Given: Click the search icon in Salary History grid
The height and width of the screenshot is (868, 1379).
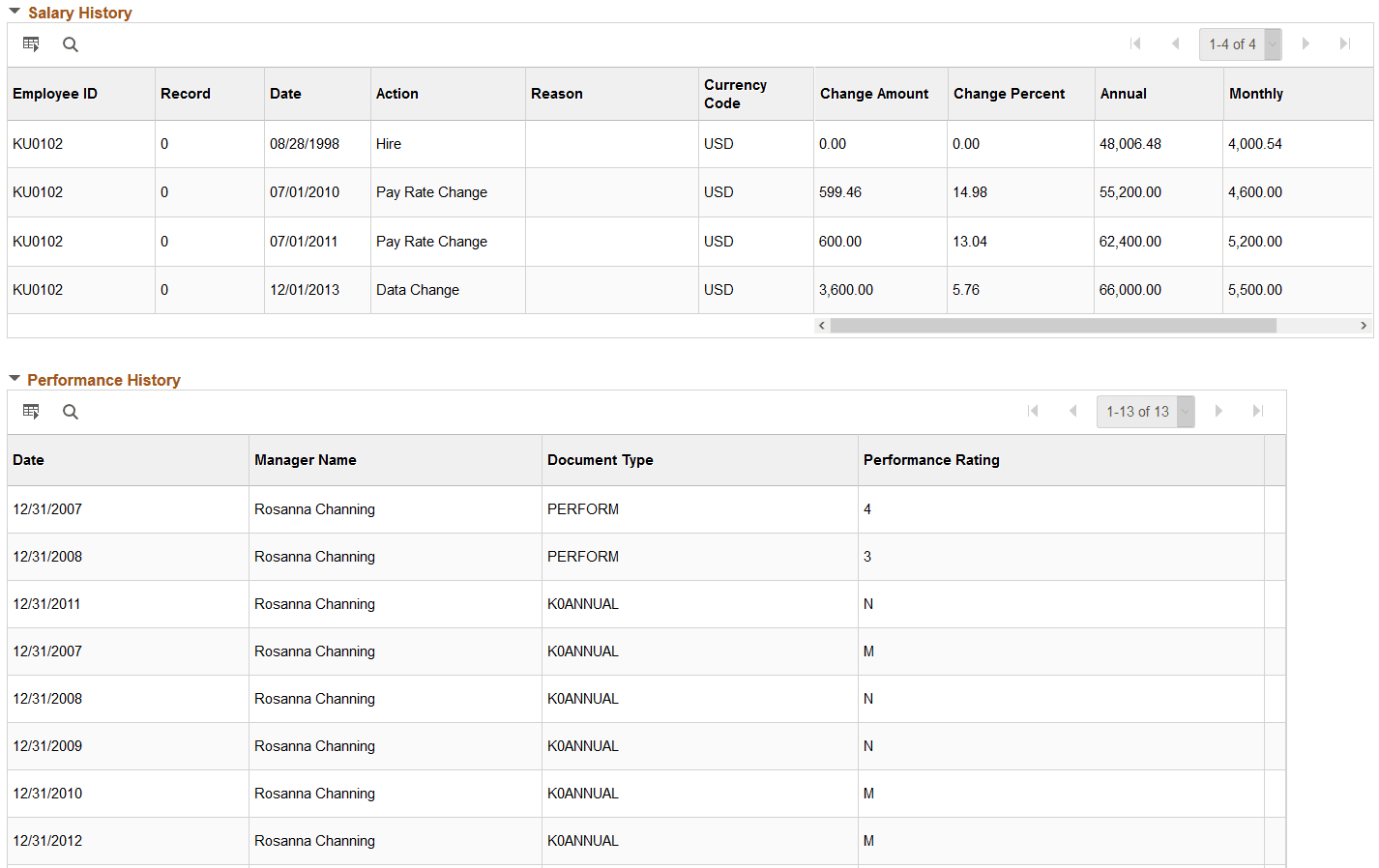Looking at the screenshot, I should click(x=70, y=43).
